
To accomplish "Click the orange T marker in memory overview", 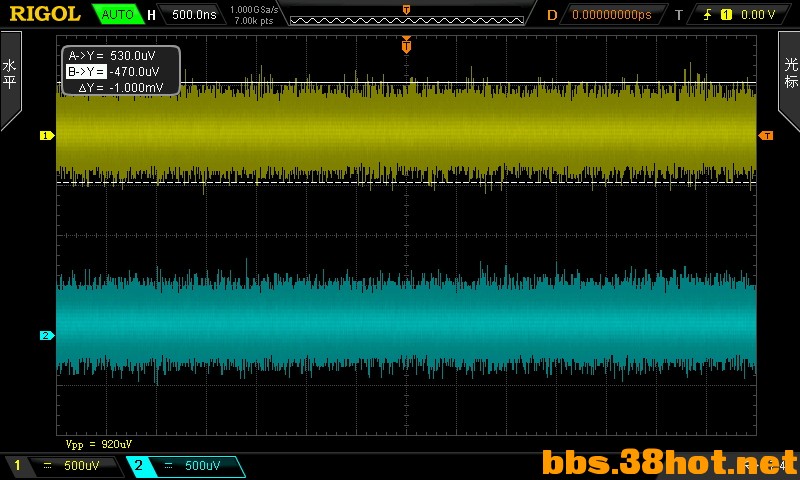I will click(406, 9).
